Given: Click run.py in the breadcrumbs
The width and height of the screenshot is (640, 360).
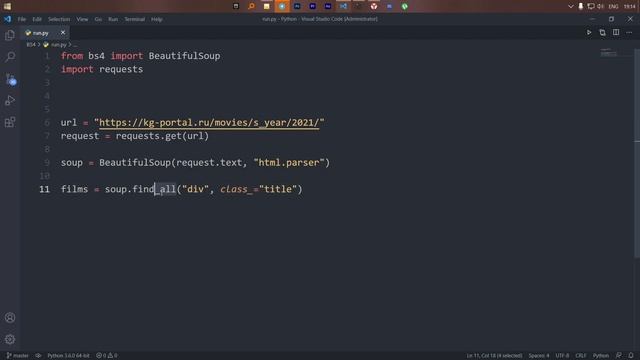Looking at the screenshot, I should coord(58,44).
